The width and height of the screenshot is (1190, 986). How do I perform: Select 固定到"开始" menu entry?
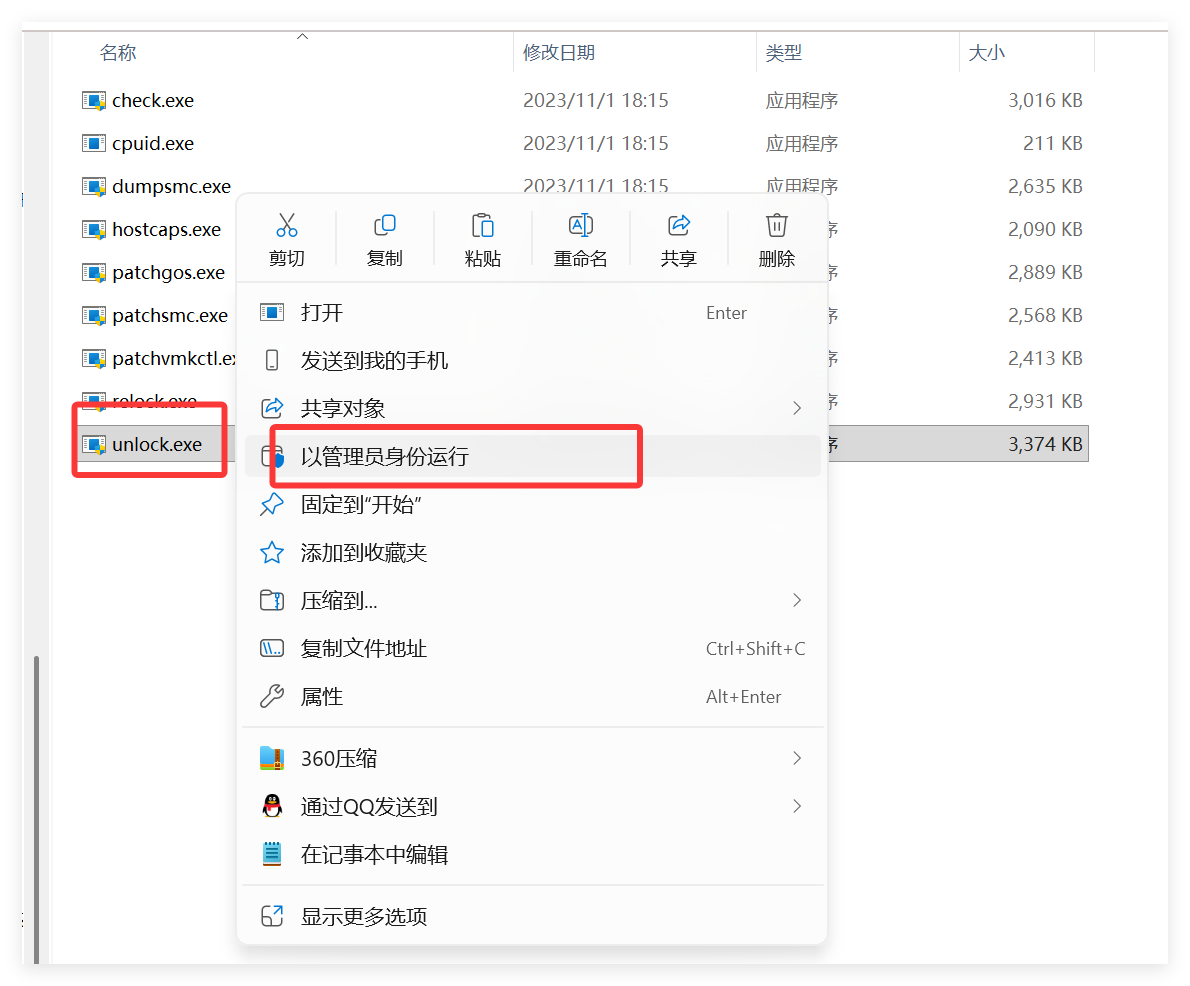coord(532,504)
